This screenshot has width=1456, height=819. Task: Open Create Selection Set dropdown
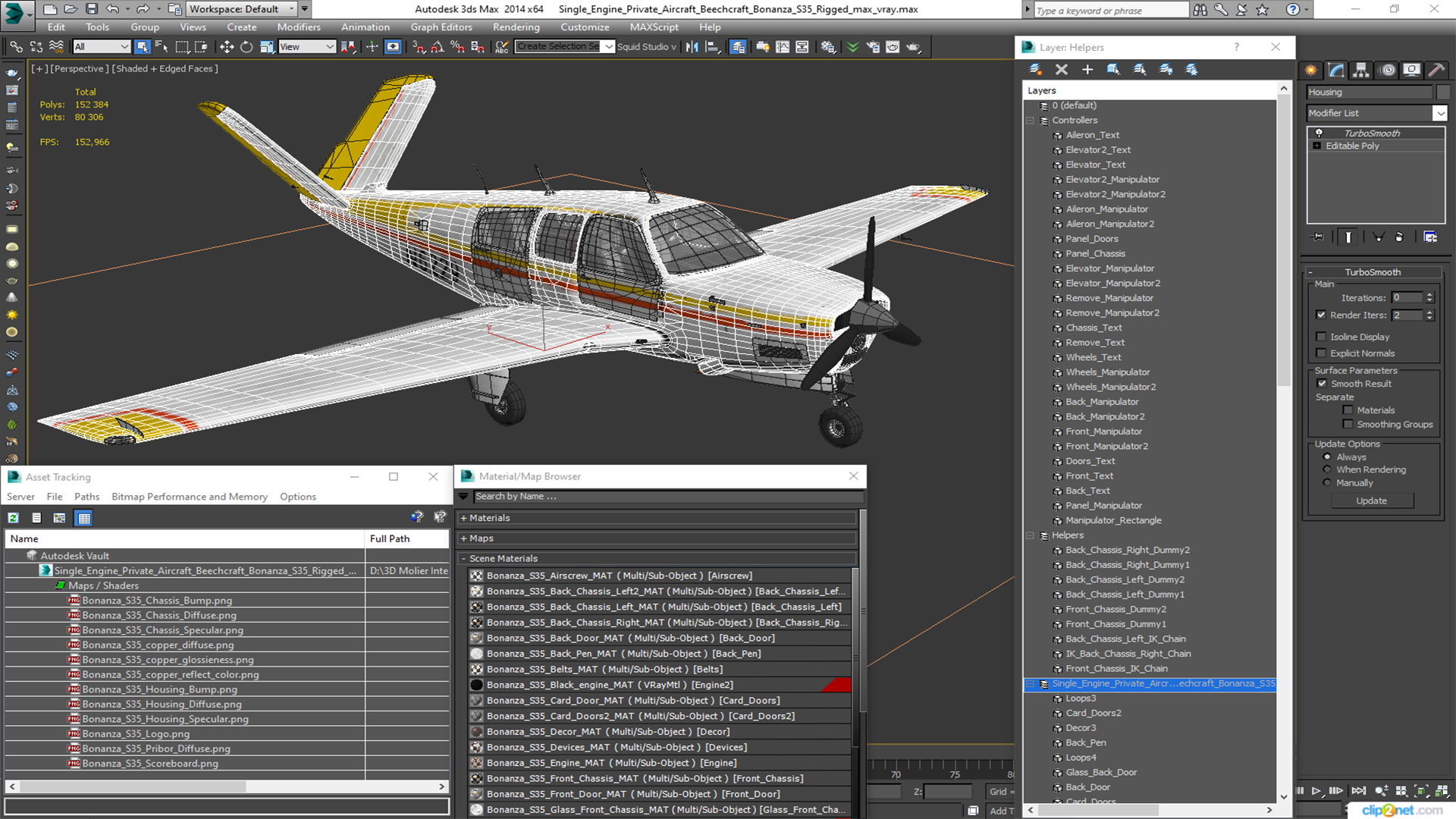point(609,47)
